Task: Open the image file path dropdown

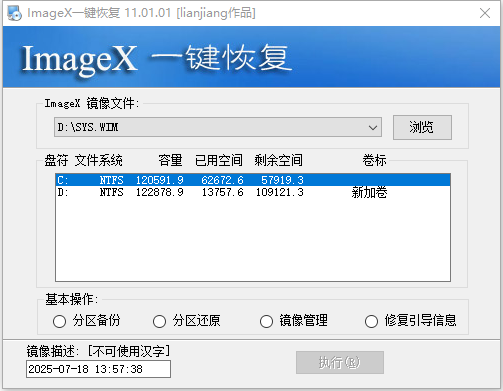Action: 373,127
